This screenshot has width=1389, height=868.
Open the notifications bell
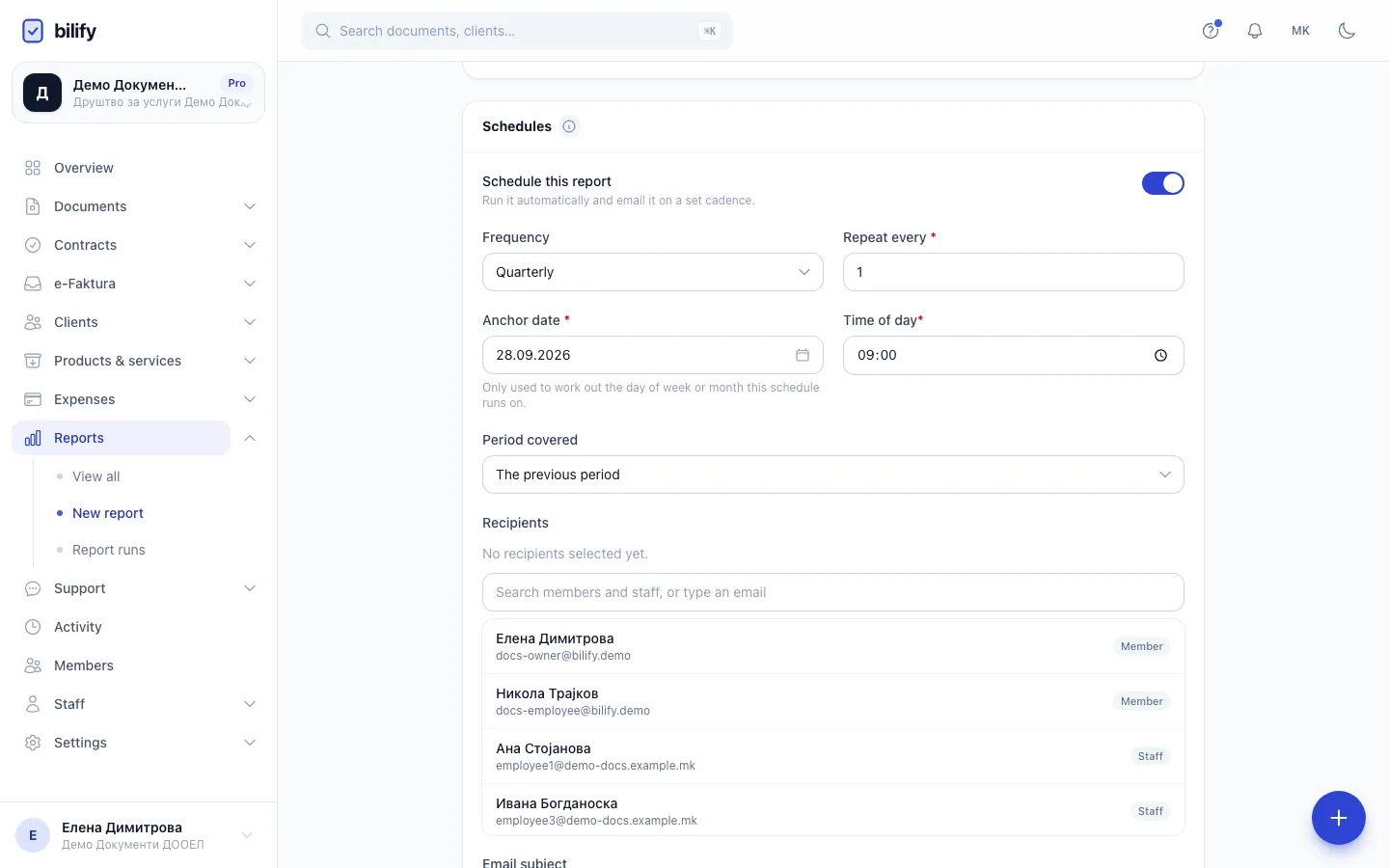point(1255,31)
